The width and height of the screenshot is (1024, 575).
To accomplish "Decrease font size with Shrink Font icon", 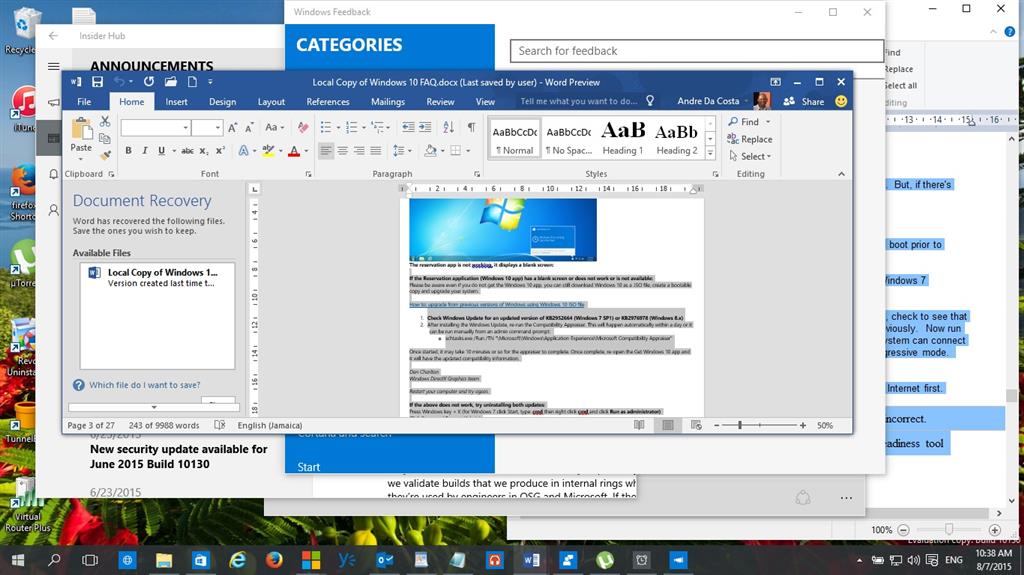I will click(x=249, y=127).
